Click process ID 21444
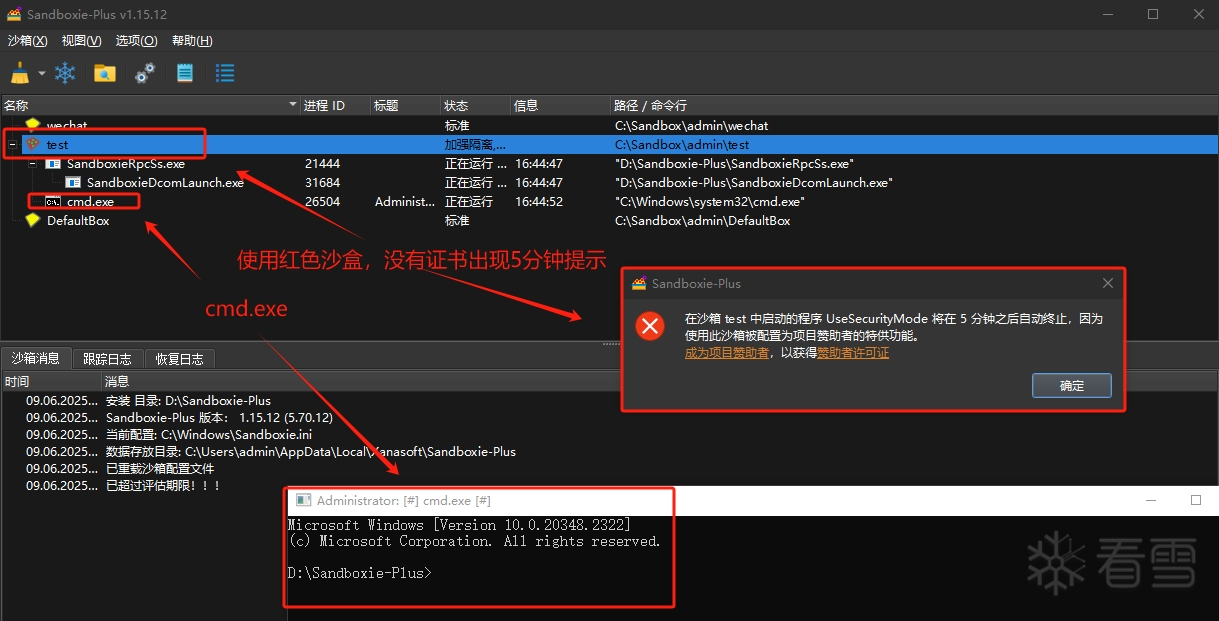 coord(322,163)
